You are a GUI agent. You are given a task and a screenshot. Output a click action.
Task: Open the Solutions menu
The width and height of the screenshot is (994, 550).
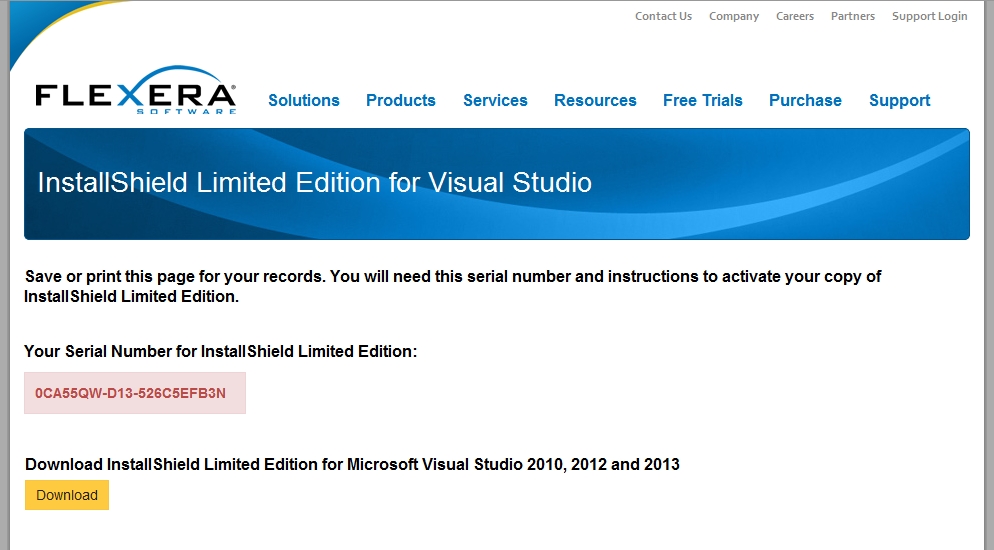pos(304,100)
